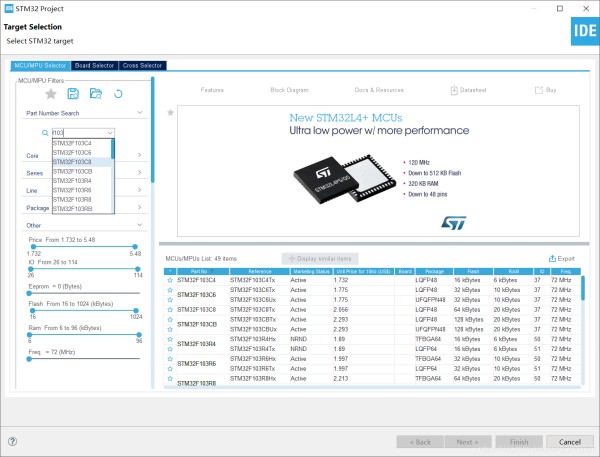Favorite star for STM32F103R4Tx row
Viewport: 600px width, 457px height.
[170, 349]
